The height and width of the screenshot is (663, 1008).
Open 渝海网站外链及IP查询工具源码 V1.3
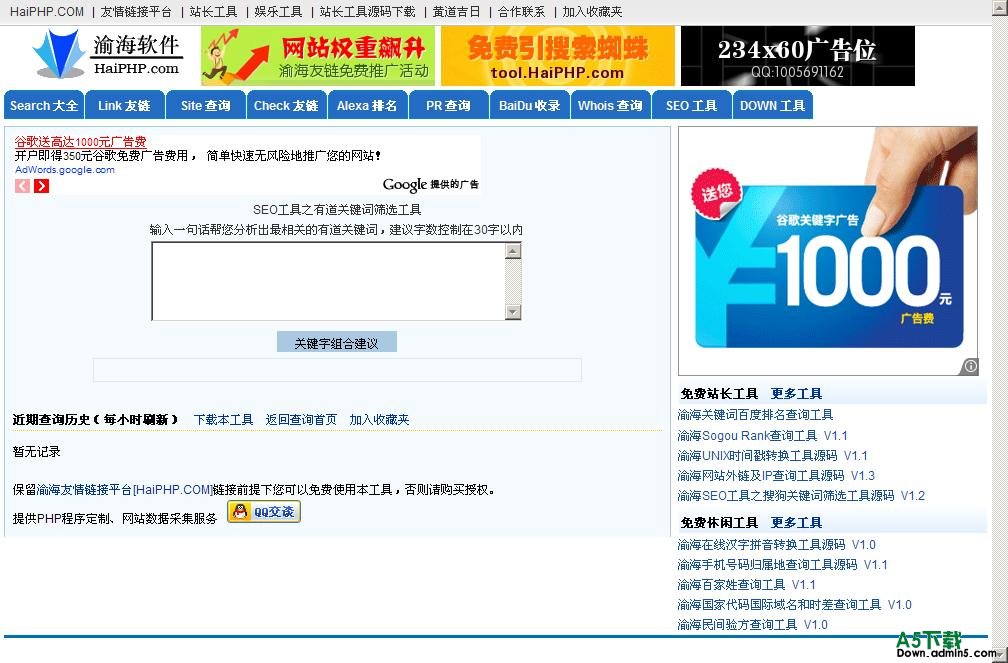click(776, 475)
